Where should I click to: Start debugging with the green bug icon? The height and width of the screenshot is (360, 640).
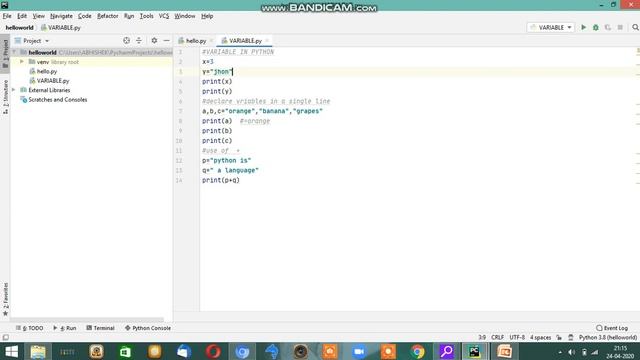(x=596, y=27)
